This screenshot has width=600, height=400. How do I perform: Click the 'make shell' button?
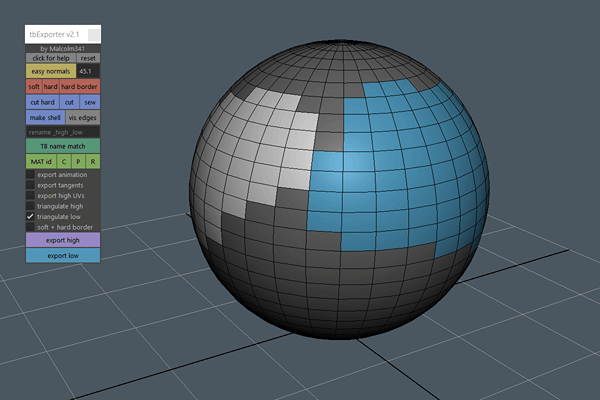45,117
